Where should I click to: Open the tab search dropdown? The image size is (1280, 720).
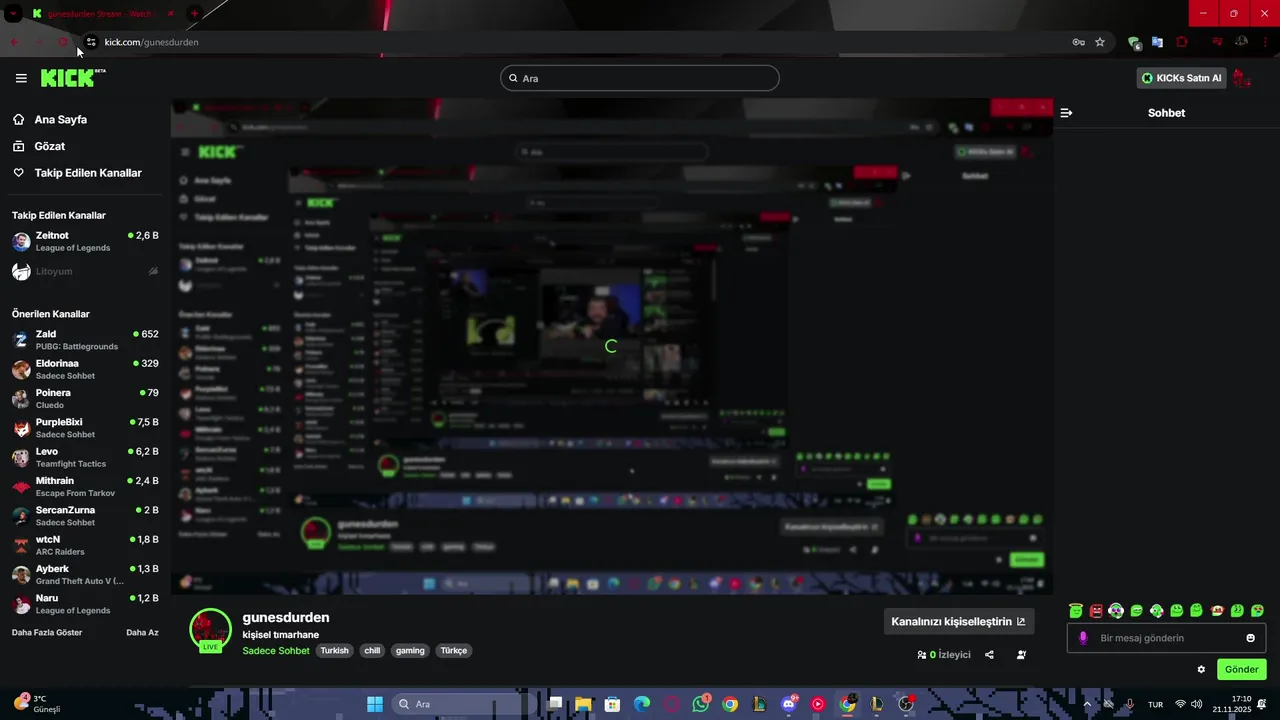click(13, 14)
